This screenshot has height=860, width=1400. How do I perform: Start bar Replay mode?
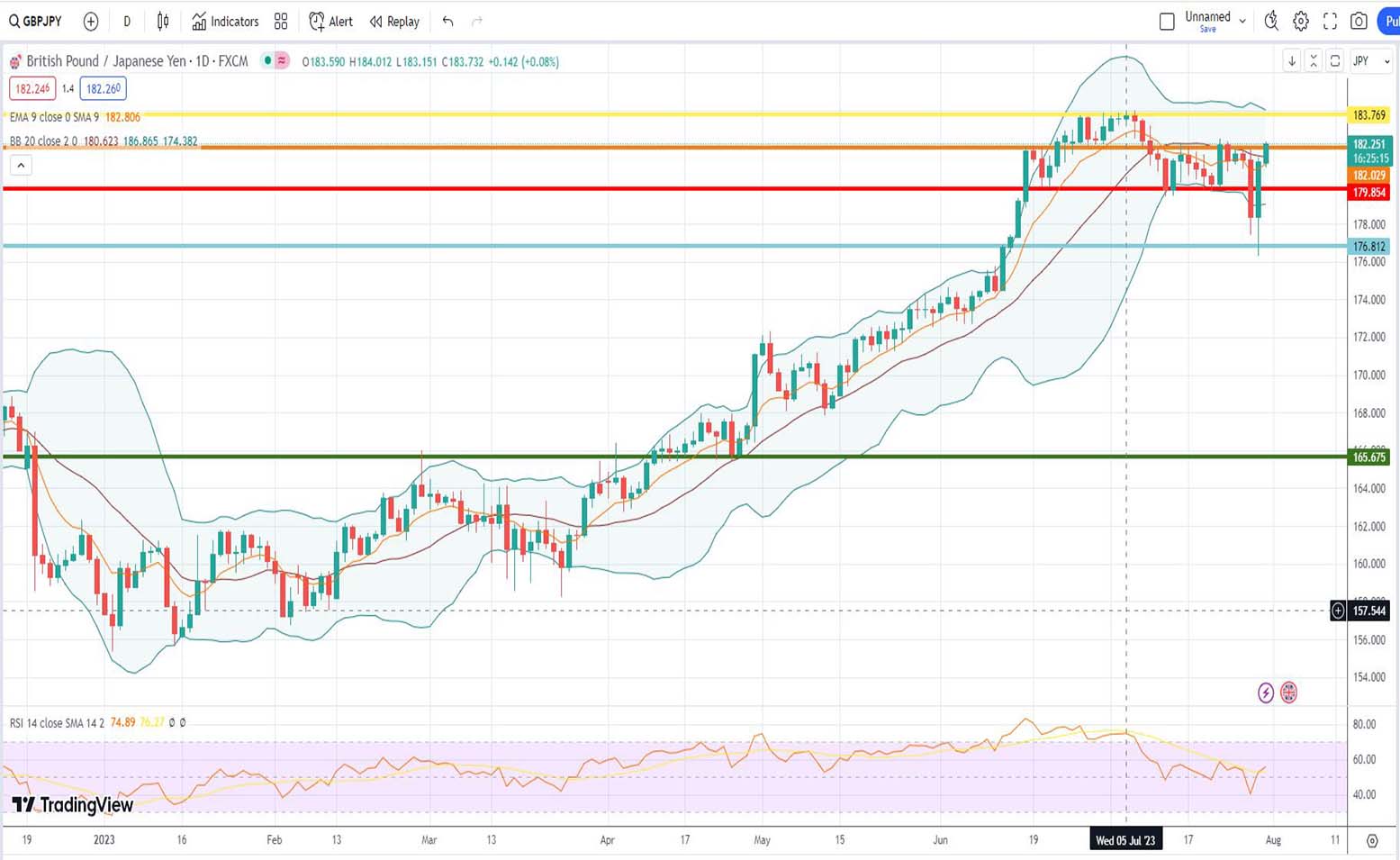coord(394,21)
